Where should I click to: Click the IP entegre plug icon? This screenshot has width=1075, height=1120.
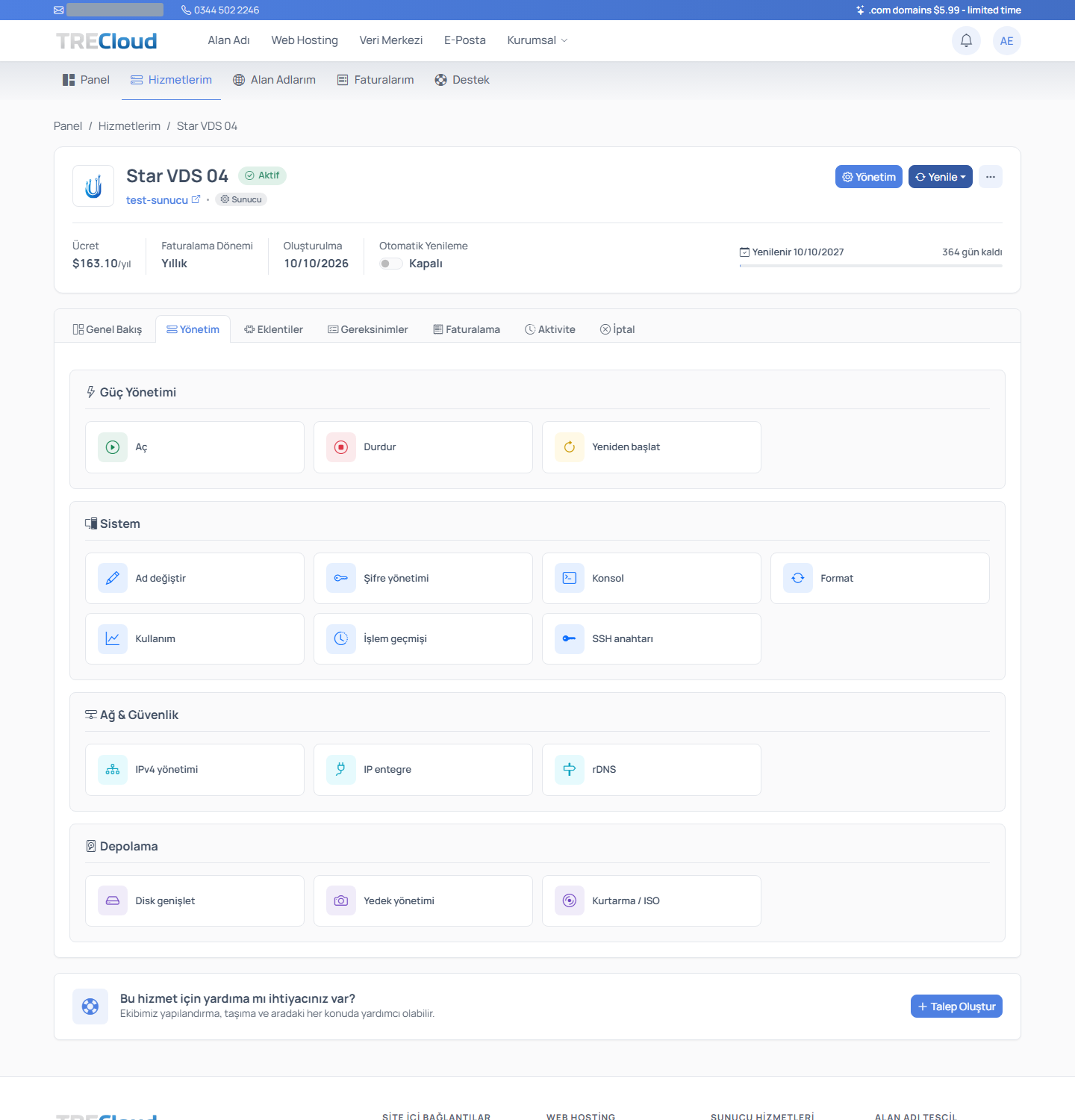tap(341, 770)
